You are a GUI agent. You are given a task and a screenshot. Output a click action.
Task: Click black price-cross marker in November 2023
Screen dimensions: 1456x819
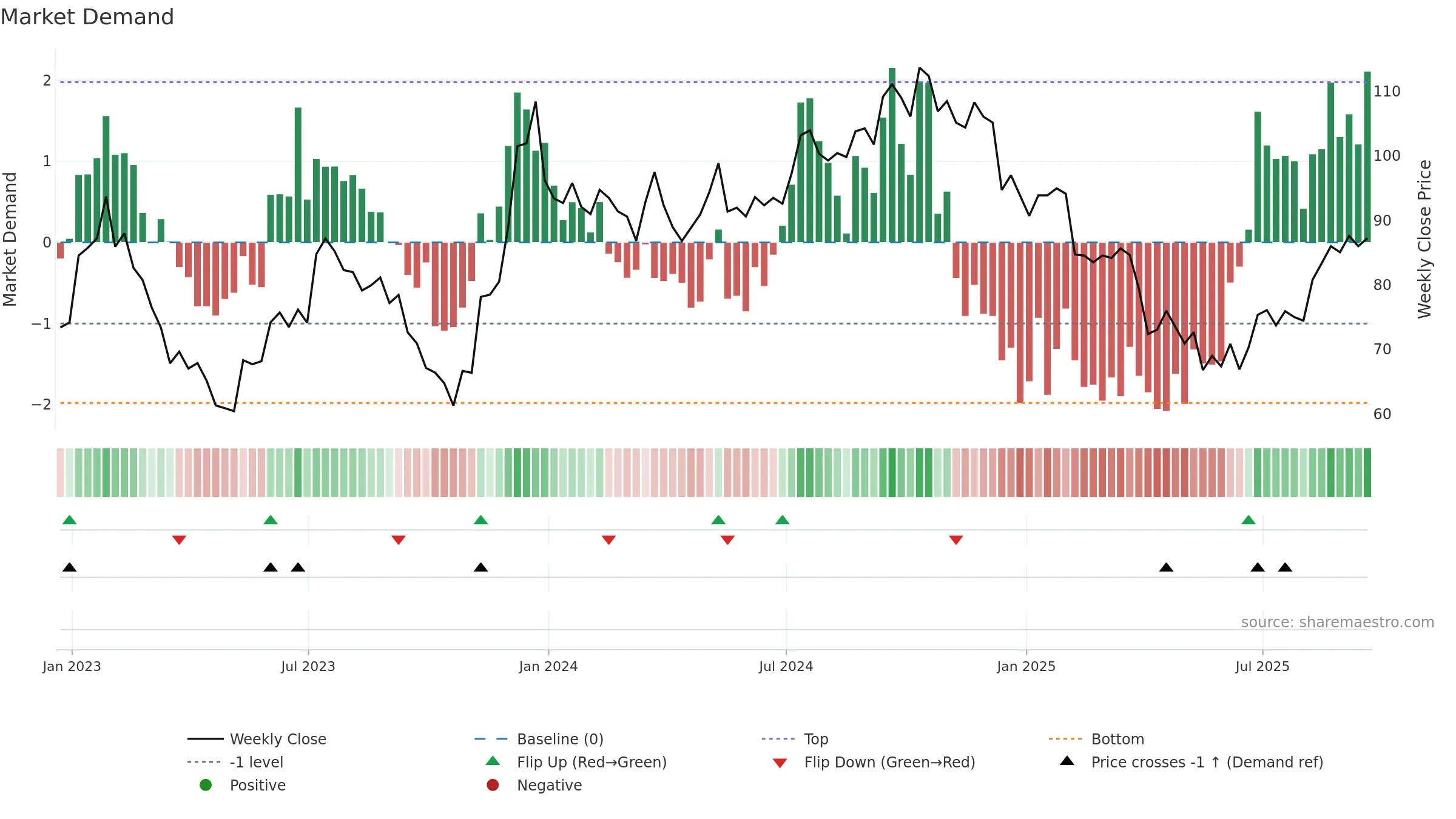click(x=480, y=567)
